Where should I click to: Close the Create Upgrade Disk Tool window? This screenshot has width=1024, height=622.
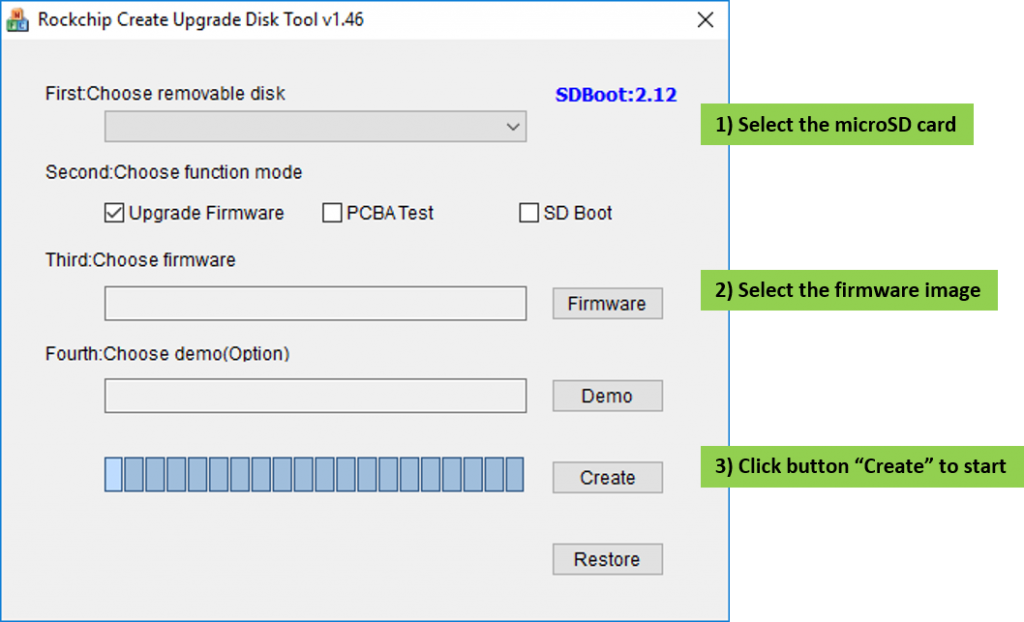point(705,20)
